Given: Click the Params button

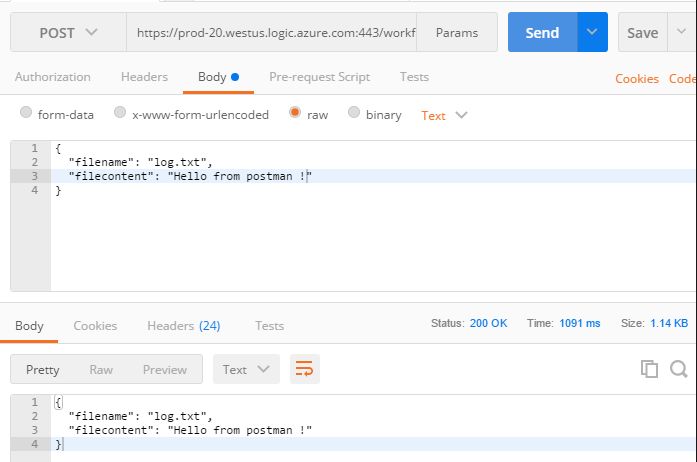Looking at the screenshot, I should tap(456, 33).
